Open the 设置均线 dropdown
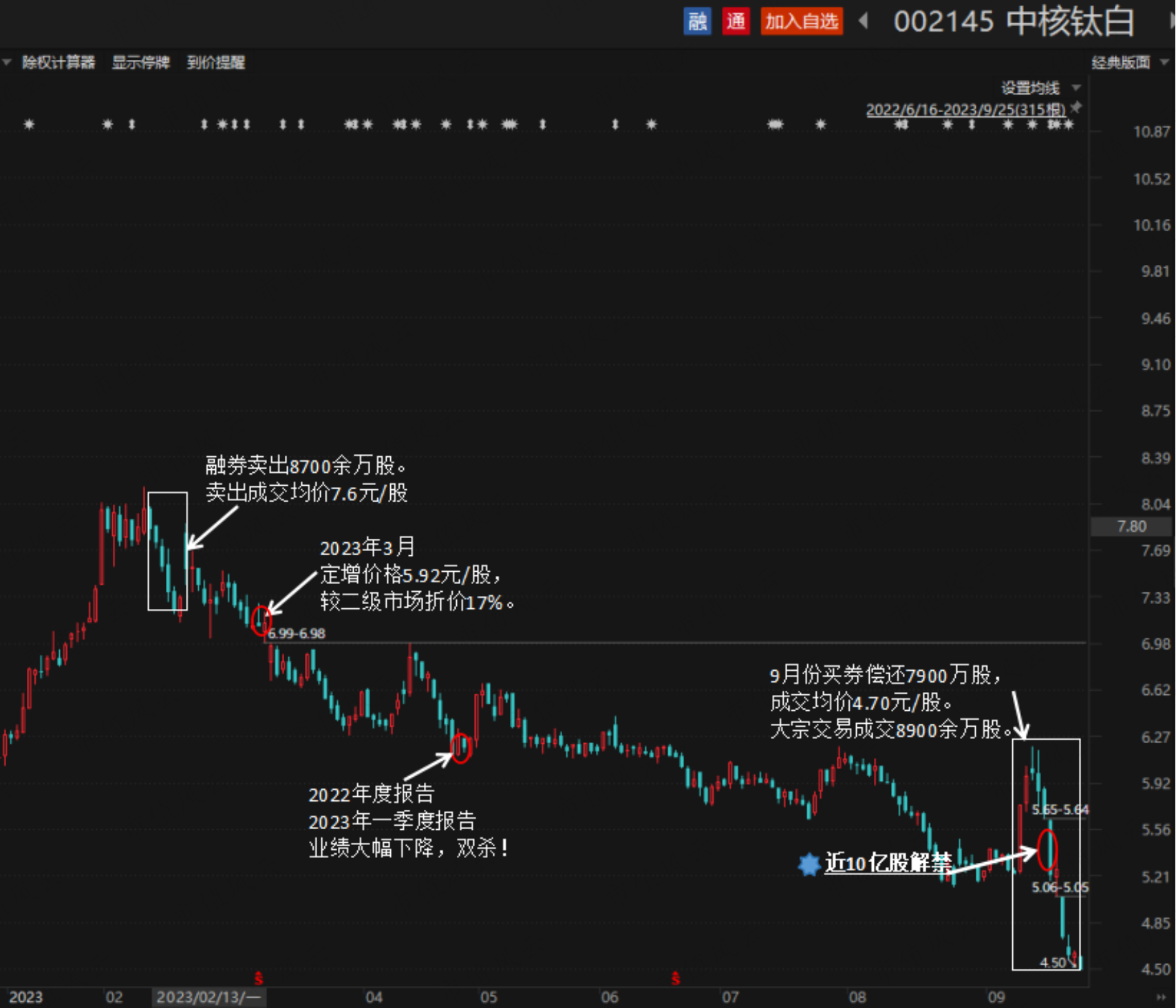 tap(1040, 88)
